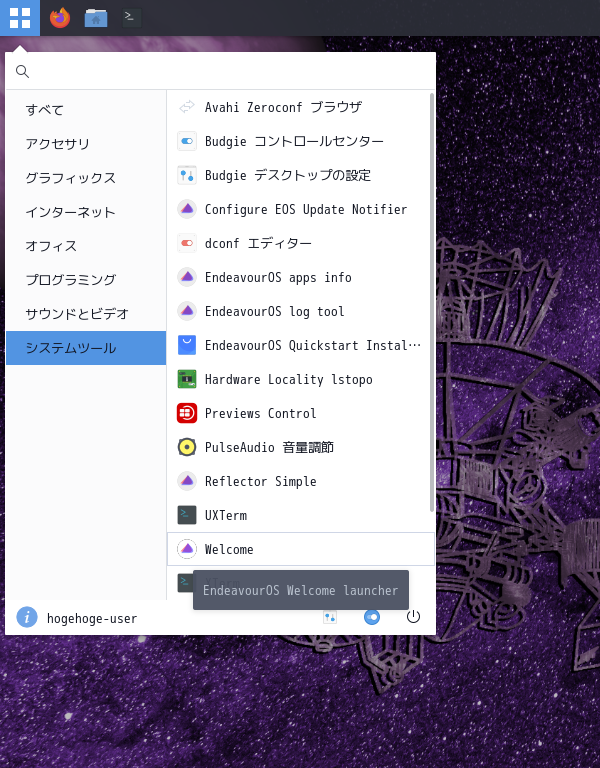Click the UXTerm label
This screenshot has height=768, width=600.
pyautogui.click(x=226, y=515)
